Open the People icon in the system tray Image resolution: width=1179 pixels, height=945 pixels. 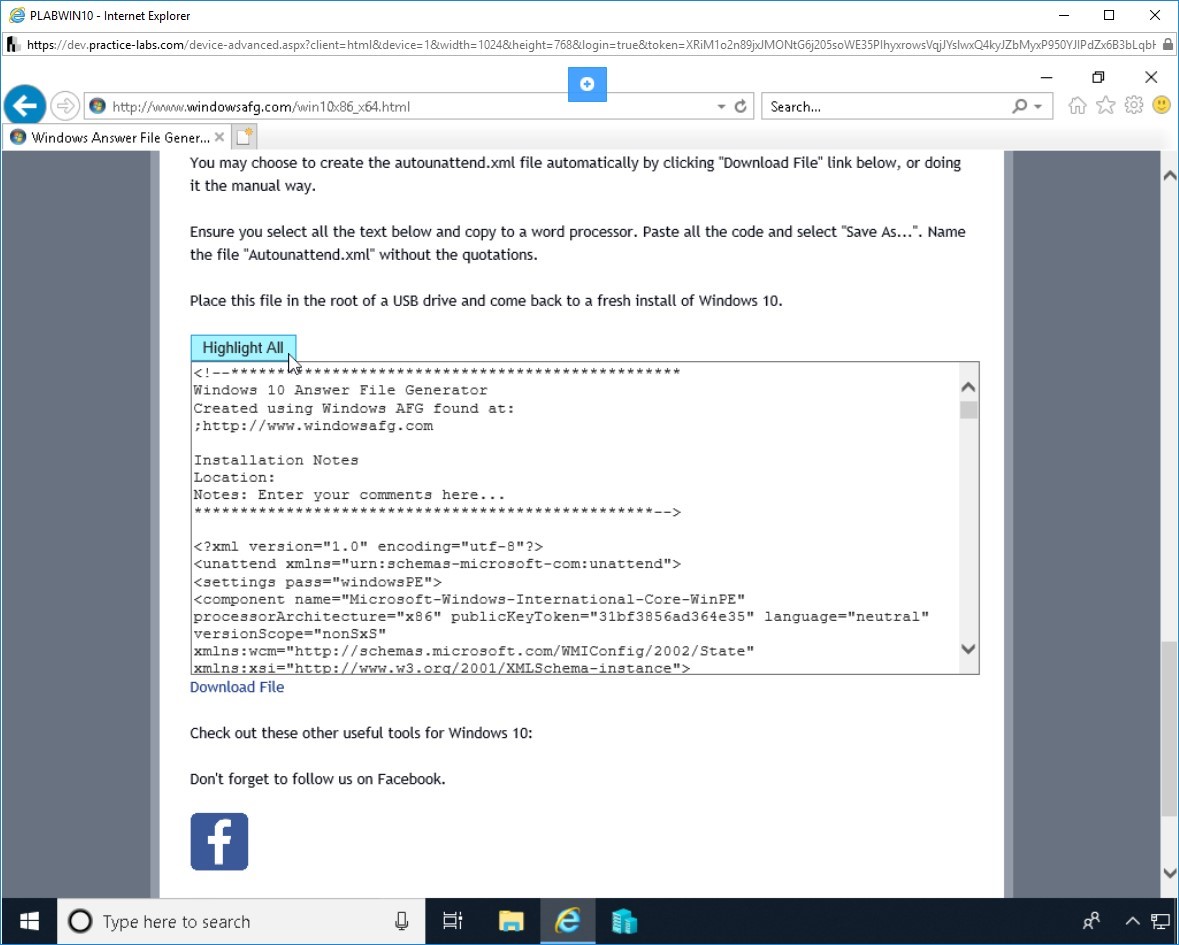point(1091,921)
